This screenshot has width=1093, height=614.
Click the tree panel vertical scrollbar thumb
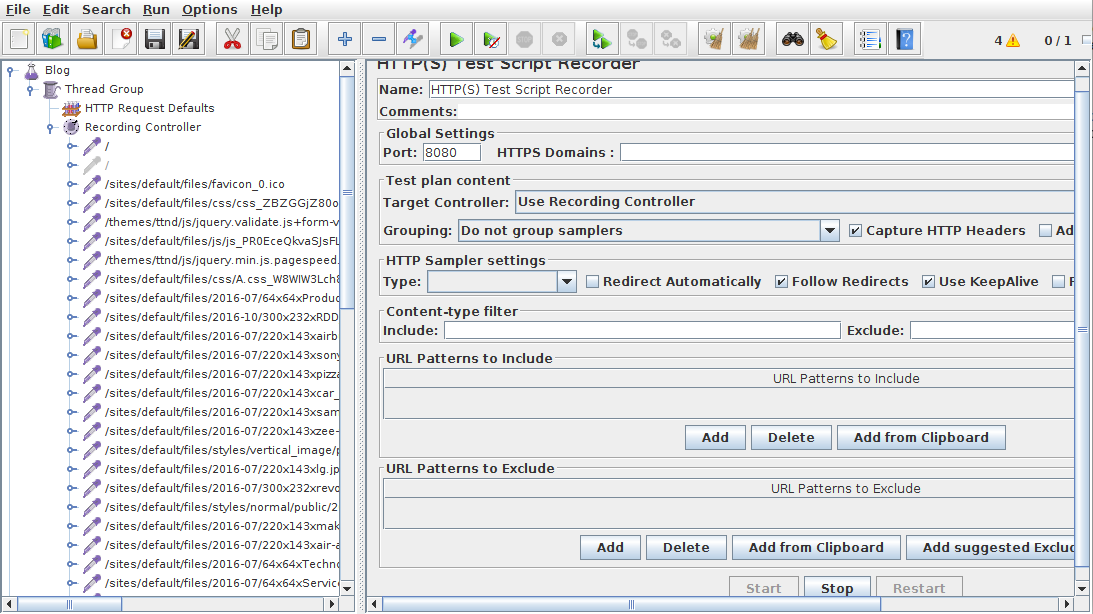point(347,193)
